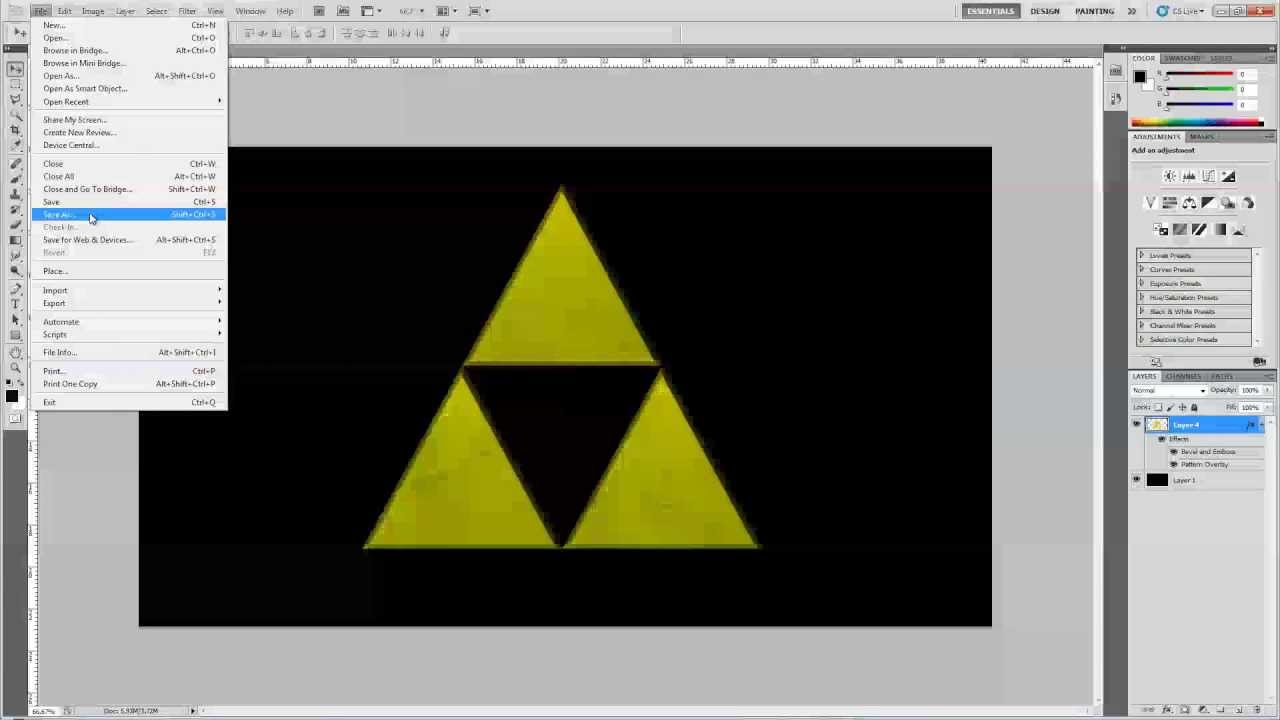Select the Zoom tool in toolbar
The height and width of the screenshot is (720, 1280).
coord(15,368)
